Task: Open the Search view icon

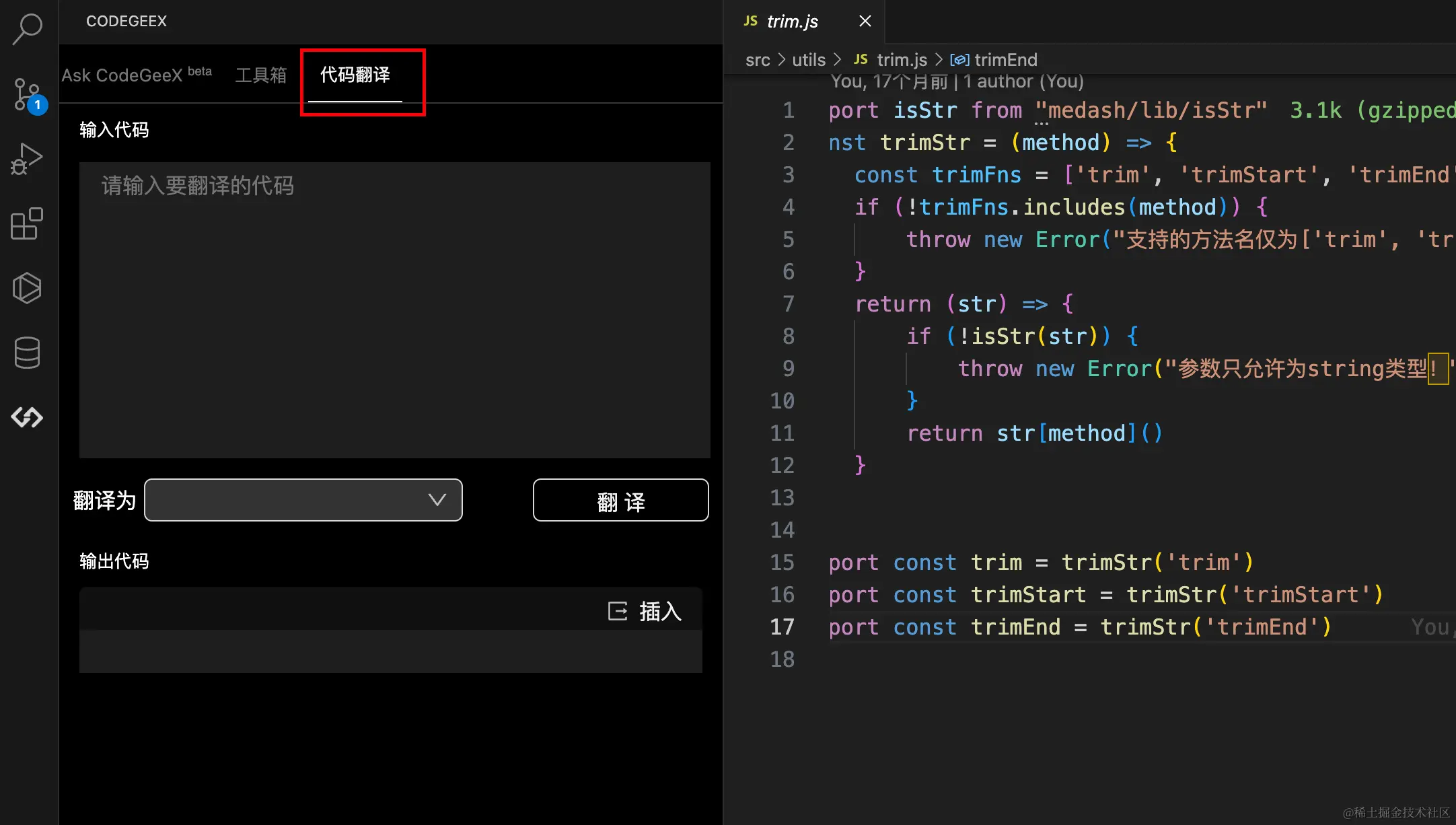Action: 28,29
